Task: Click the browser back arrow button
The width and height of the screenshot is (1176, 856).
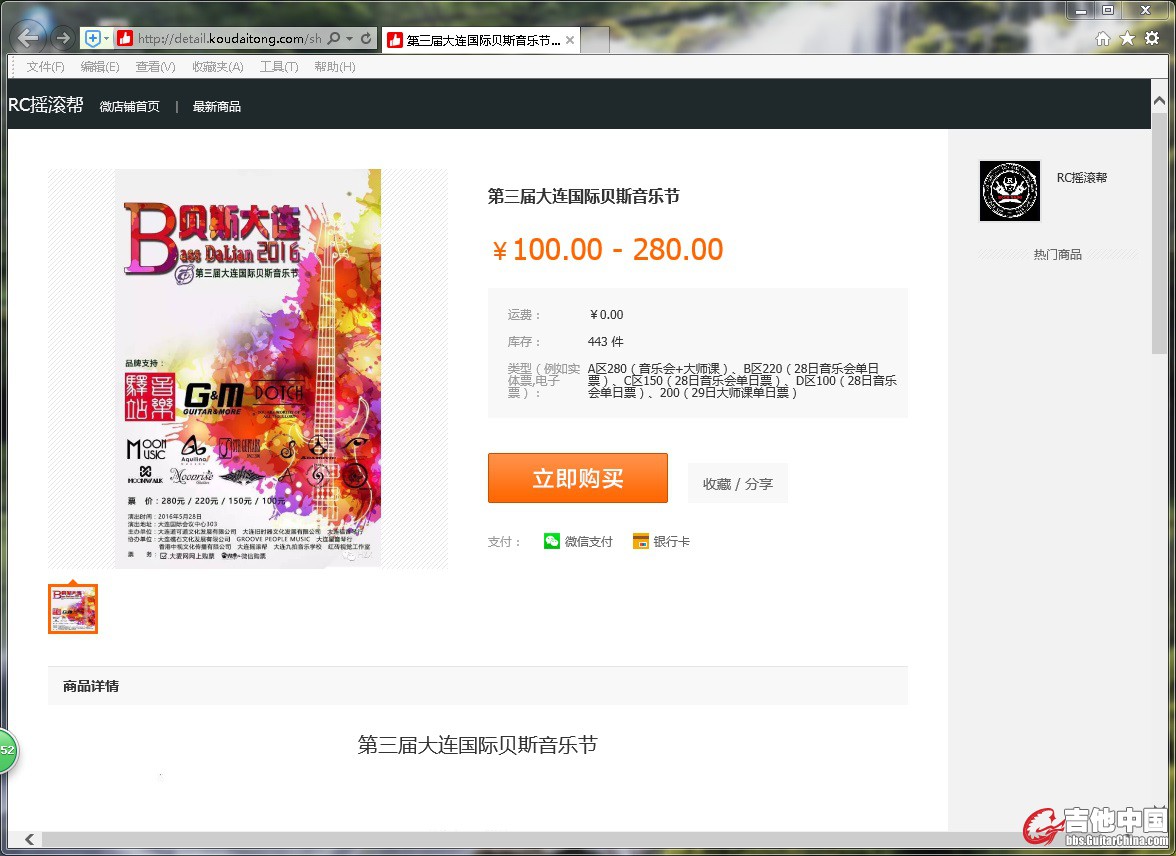Action: [x=29, y=38]
